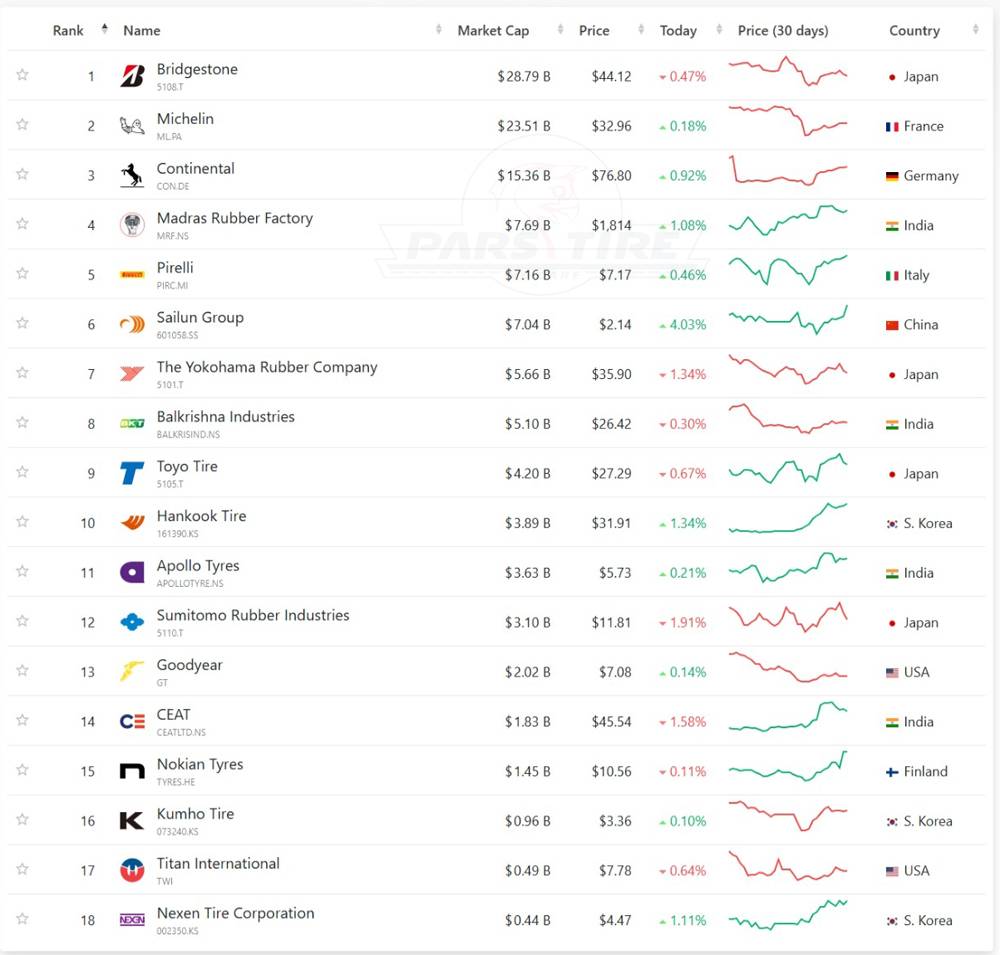Click the Rank column header label
Image resolution: width=1000 pixels, height=955 pixels.
pyautogui.click(x=68, y=31)
